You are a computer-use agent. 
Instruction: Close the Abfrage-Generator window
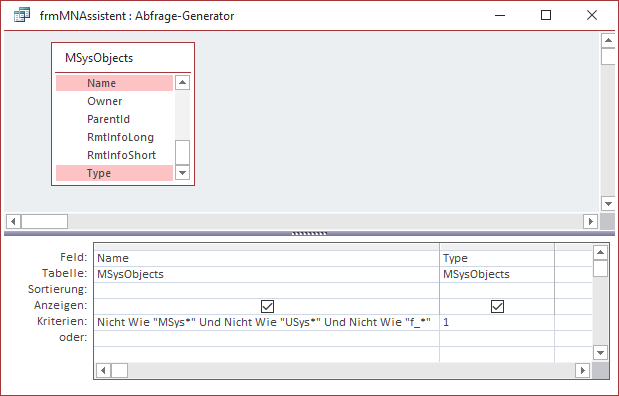[x=592, y=15]
